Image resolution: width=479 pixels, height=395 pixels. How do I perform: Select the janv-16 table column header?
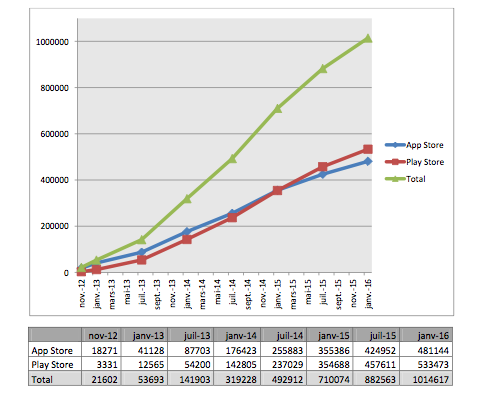pos(427,335)
